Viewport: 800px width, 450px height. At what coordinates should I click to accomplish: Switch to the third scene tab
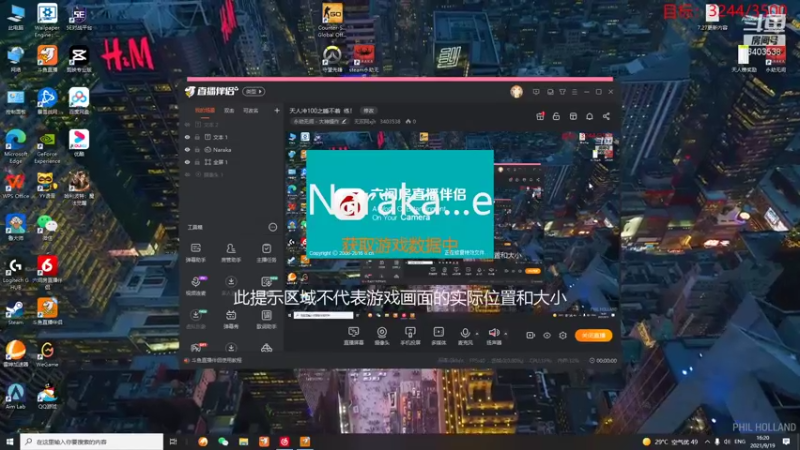pos(251,110)
